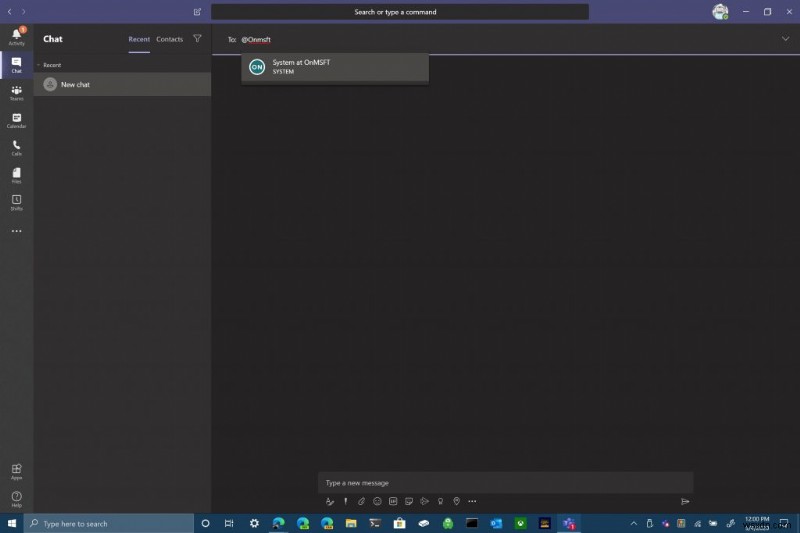Show more apps via the sidebar ellipsis

pyautogui.click(x=16, y=231)
